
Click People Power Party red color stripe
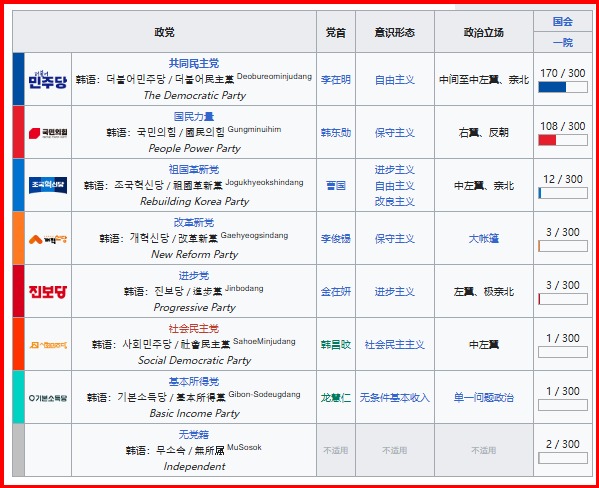[18, 132]
